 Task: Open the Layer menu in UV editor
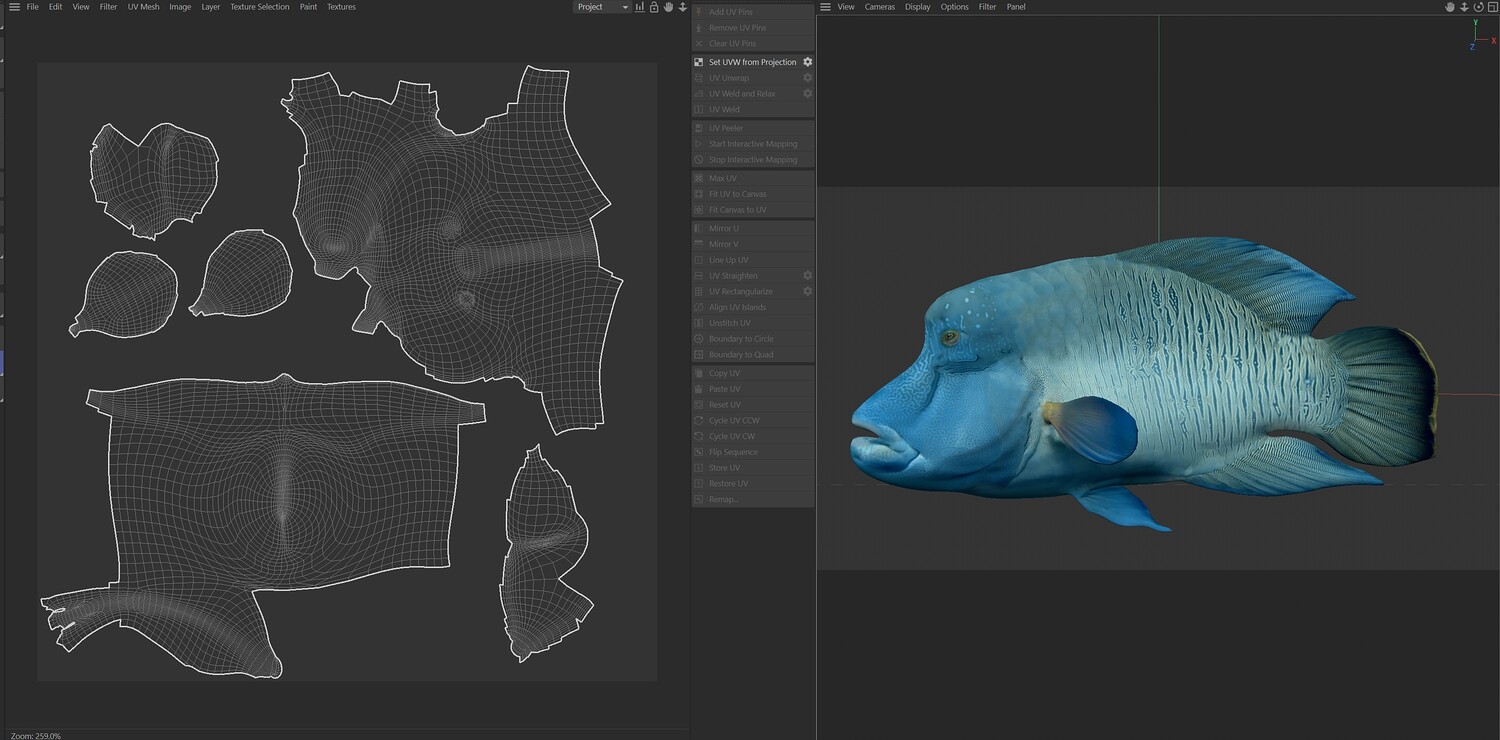[210, 7]
